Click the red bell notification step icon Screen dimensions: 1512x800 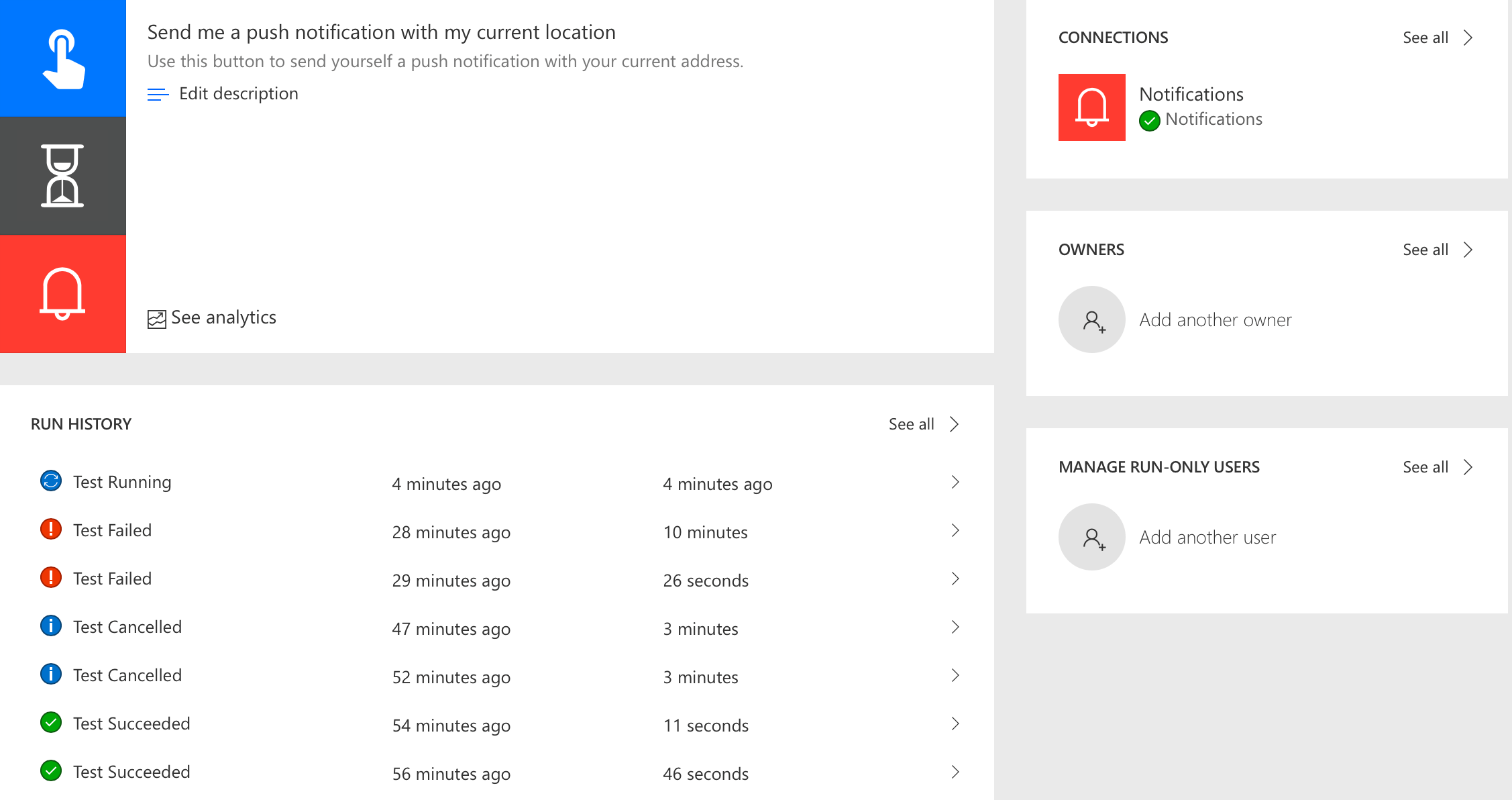(63, 294)
